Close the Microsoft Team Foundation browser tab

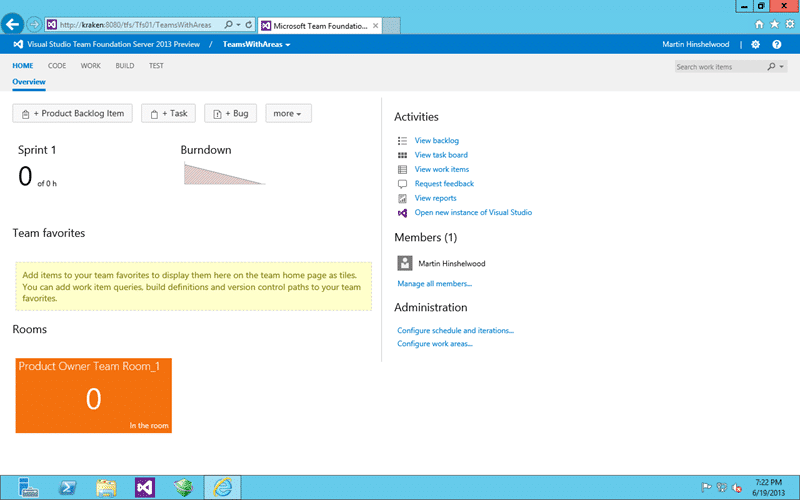point(376,26)
